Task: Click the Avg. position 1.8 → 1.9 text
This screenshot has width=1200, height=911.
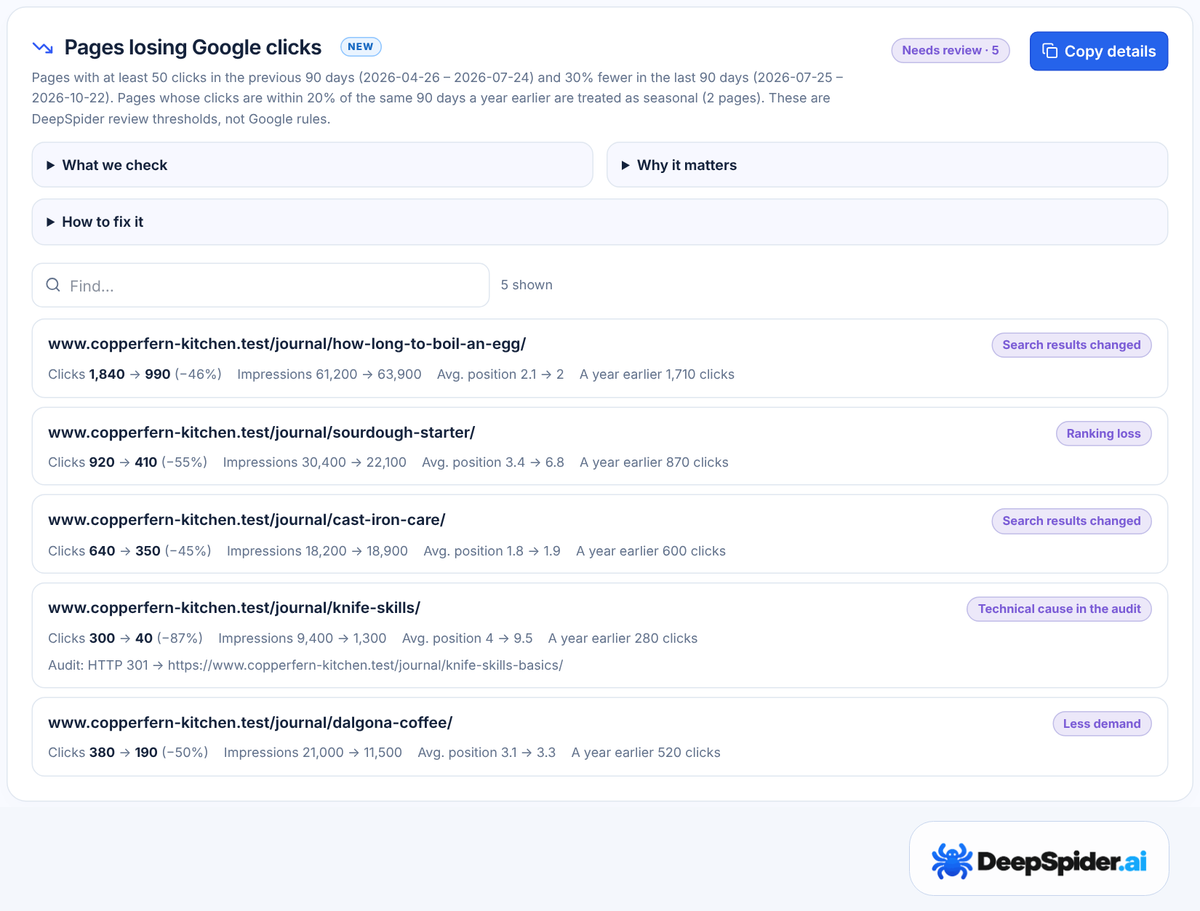Action: pos(492,550)
